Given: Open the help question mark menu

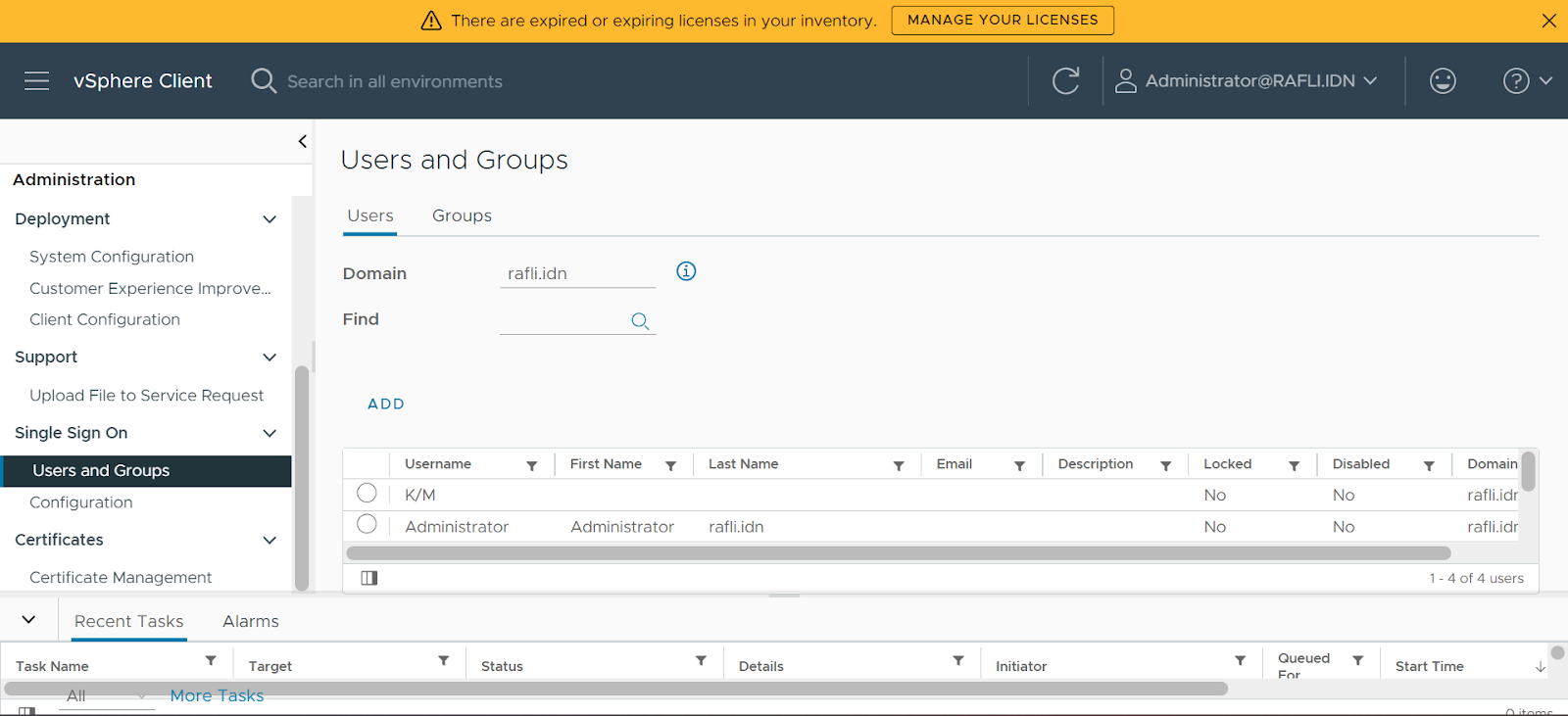Looking at the screenshot, I should click(1527, 80).
